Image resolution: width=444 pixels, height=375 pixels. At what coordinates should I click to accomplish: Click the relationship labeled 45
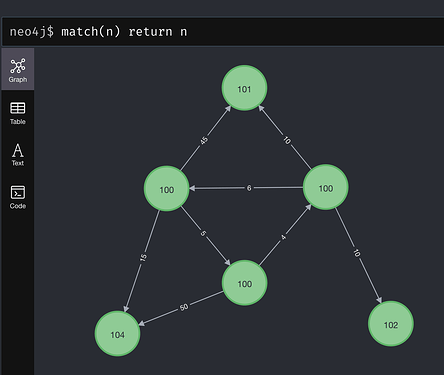click(x=204, y=141)
